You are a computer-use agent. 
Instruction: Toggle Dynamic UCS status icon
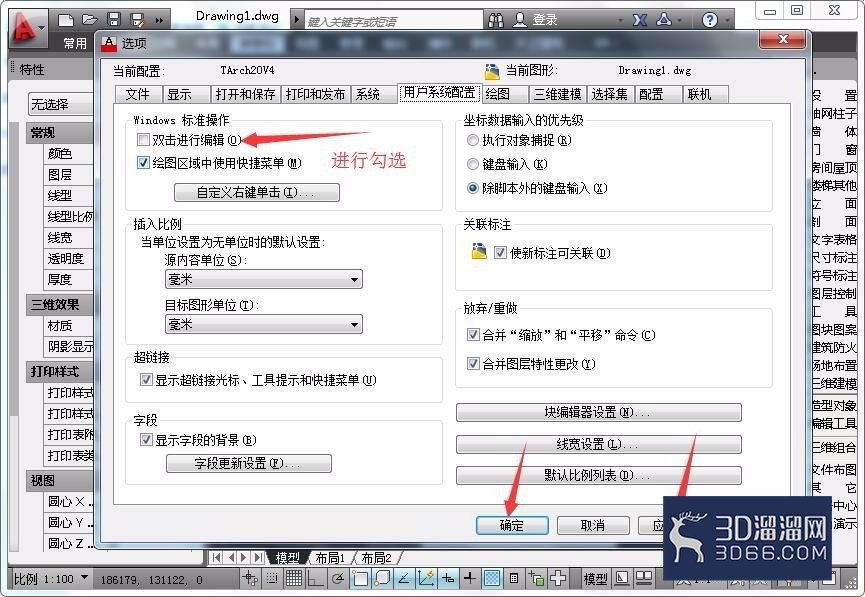coord(426,578)
